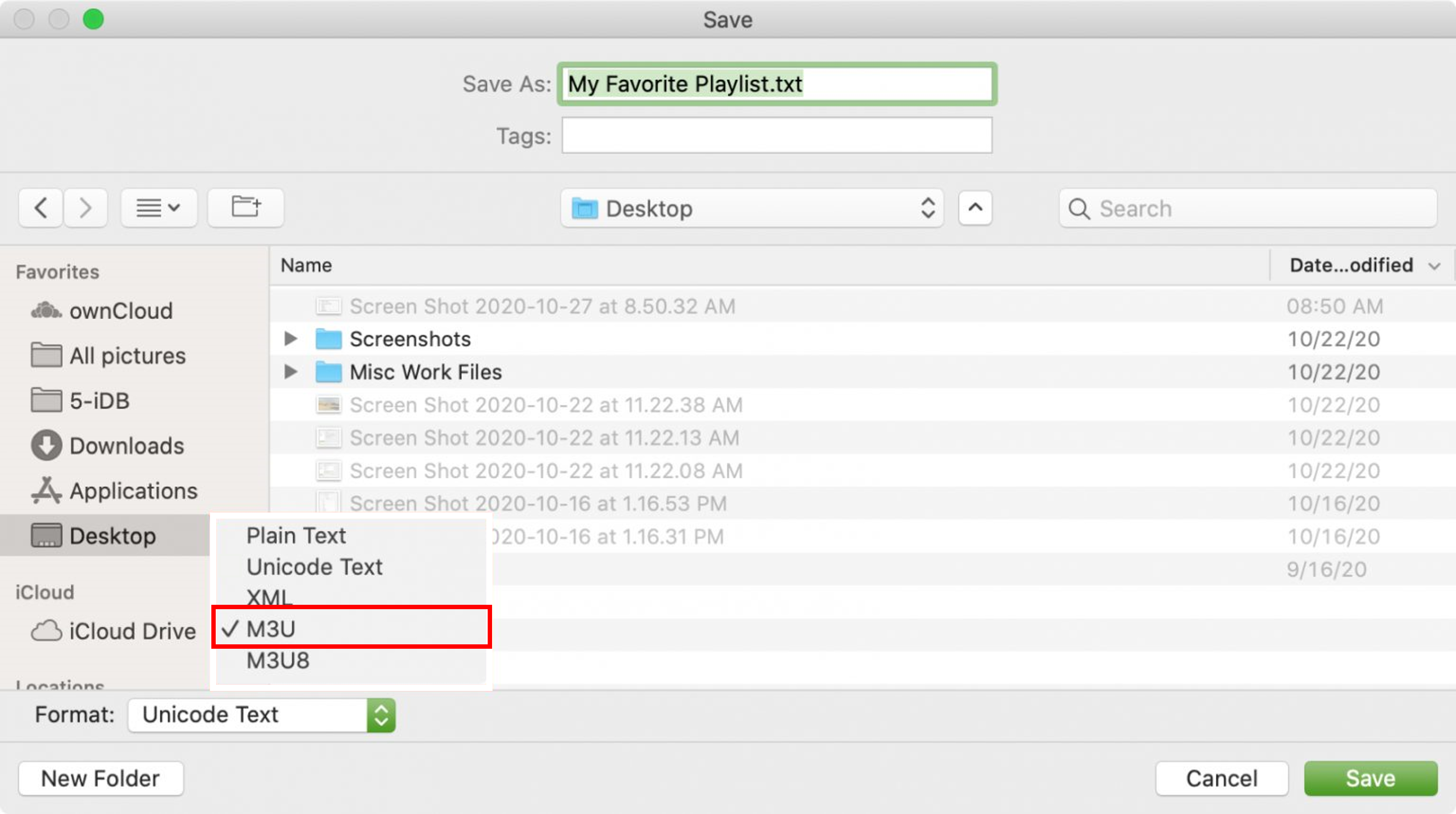The image size is (1456, 814).
Task: Click the back navigation arrow
Action: tap(40, 208)
